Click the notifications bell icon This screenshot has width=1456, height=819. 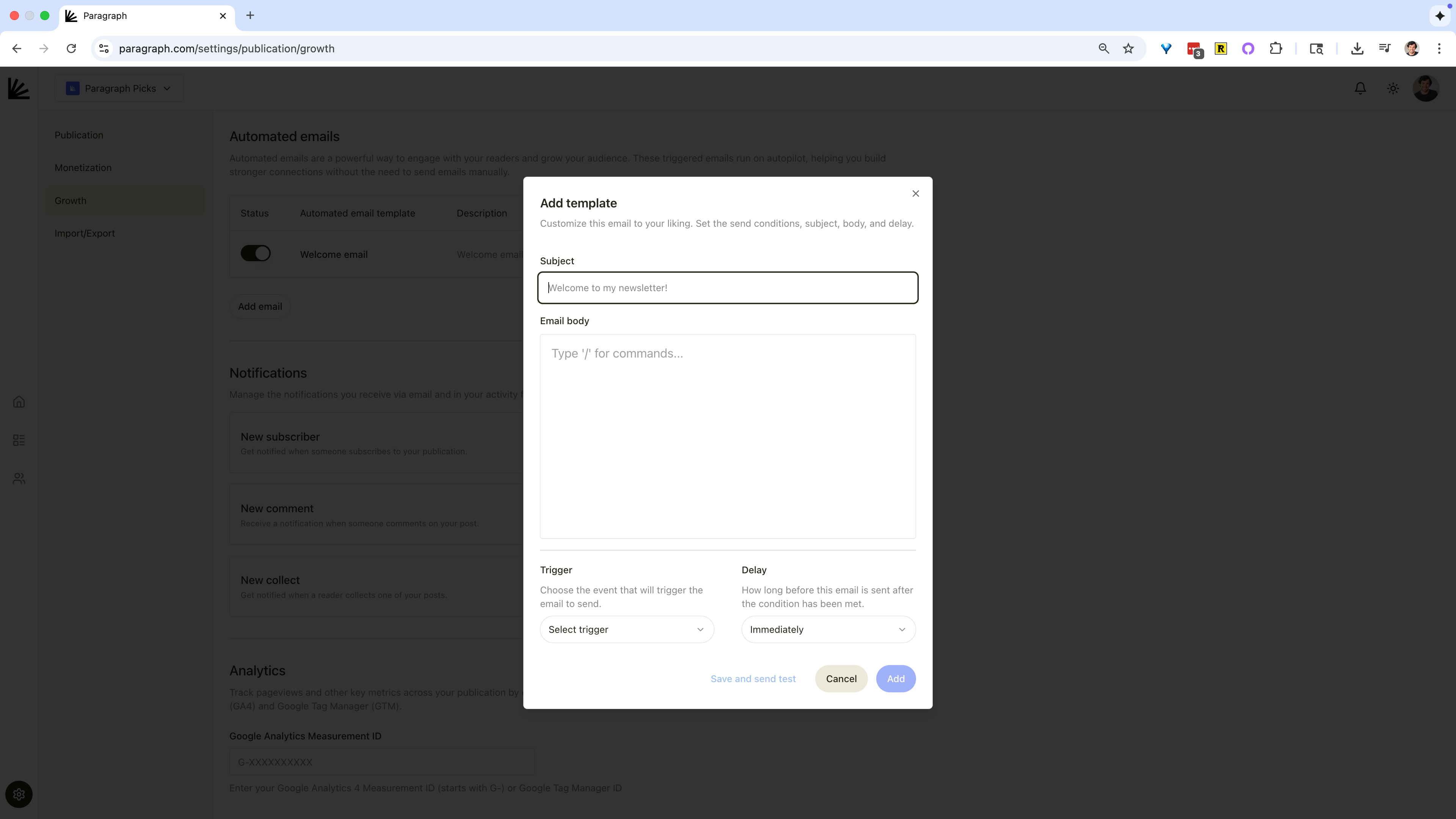point(1360,88)
